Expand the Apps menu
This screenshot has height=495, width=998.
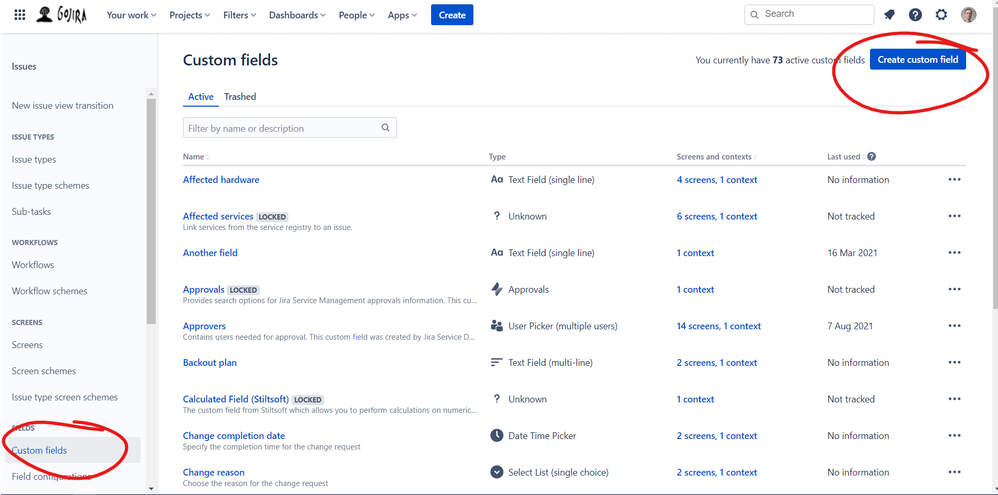pos(402,15)
